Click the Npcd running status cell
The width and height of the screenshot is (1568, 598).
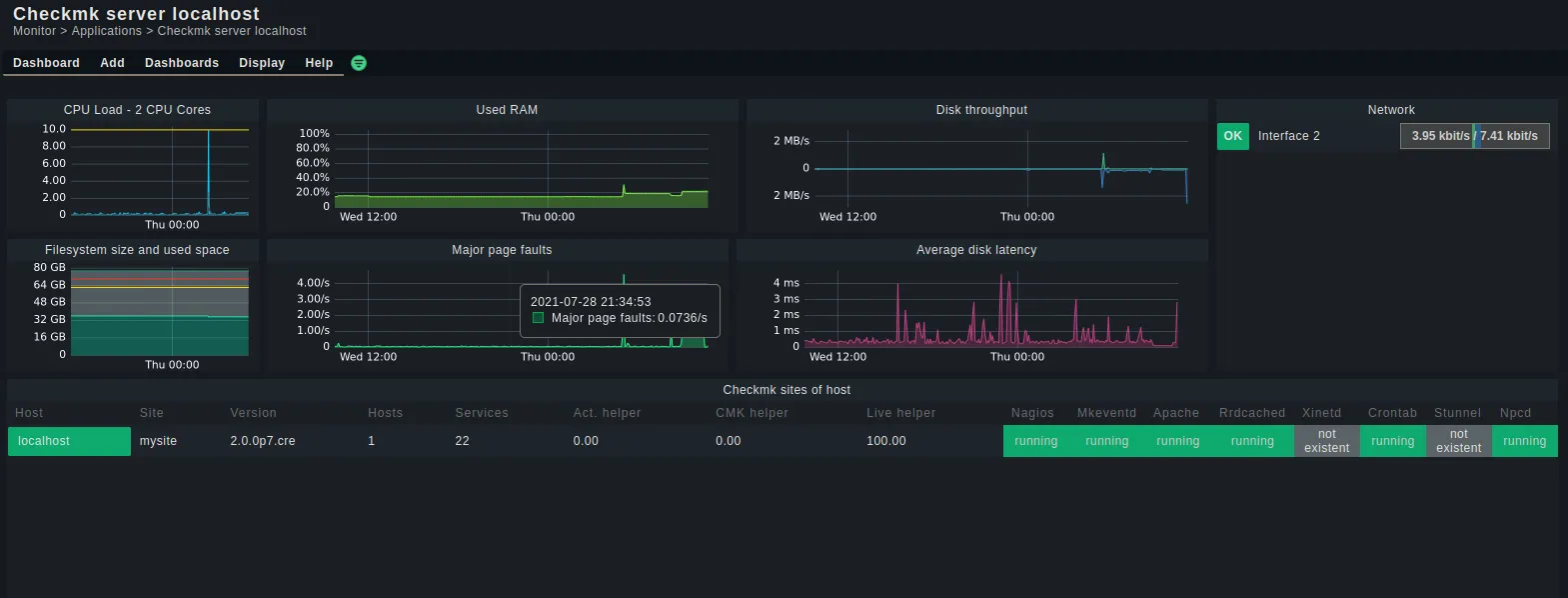click(1524, 441)
